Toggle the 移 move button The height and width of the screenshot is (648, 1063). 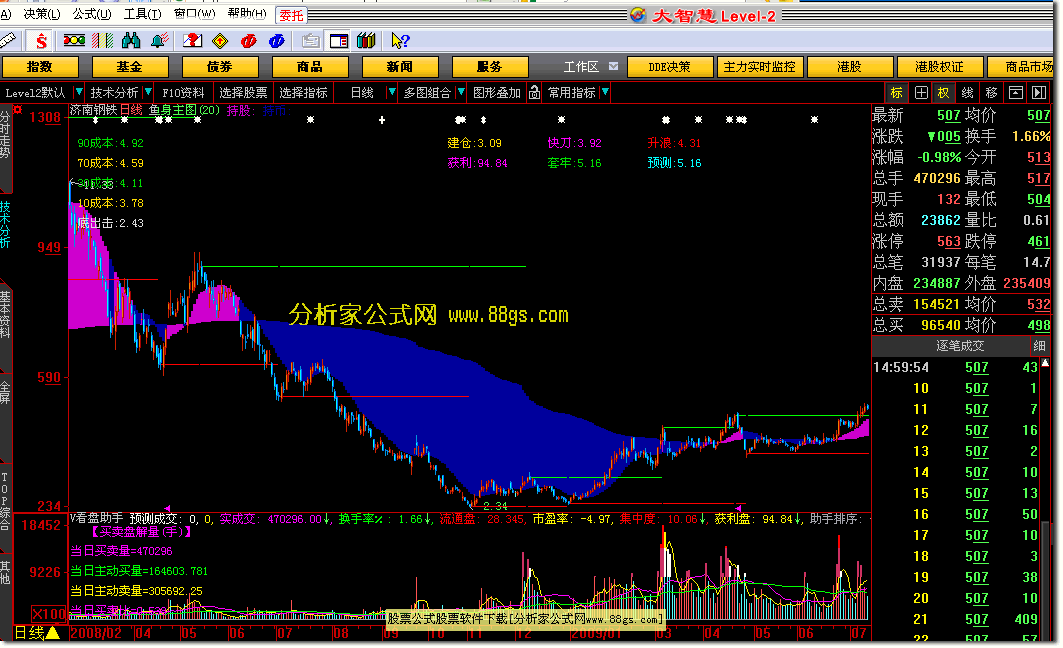point(991,93)
